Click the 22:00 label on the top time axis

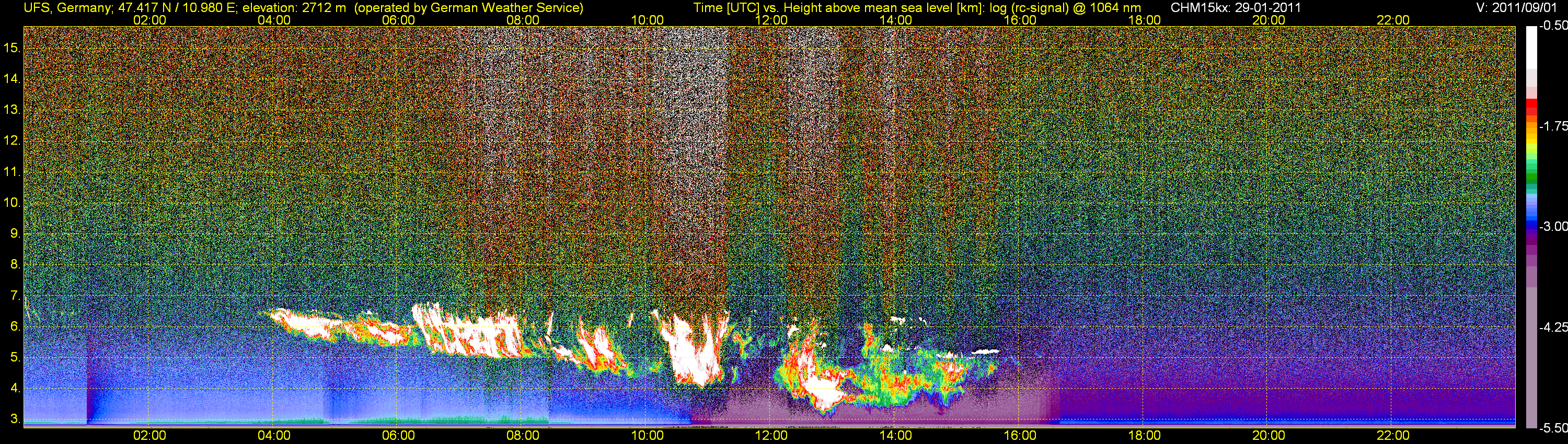(x=1393, y=20)
